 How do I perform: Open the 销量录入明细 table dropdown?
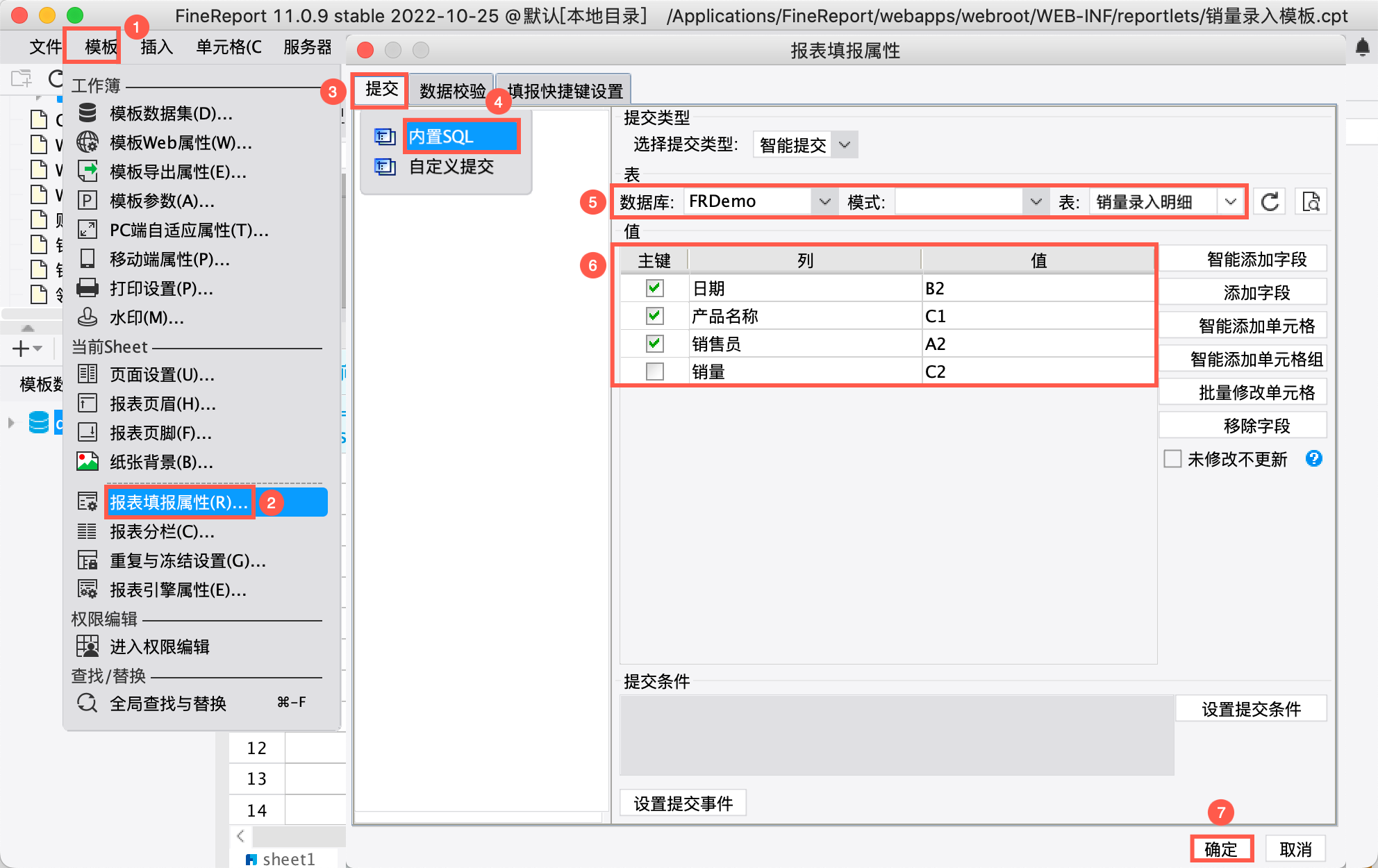pyautogui.click(x=1230, y=202)
